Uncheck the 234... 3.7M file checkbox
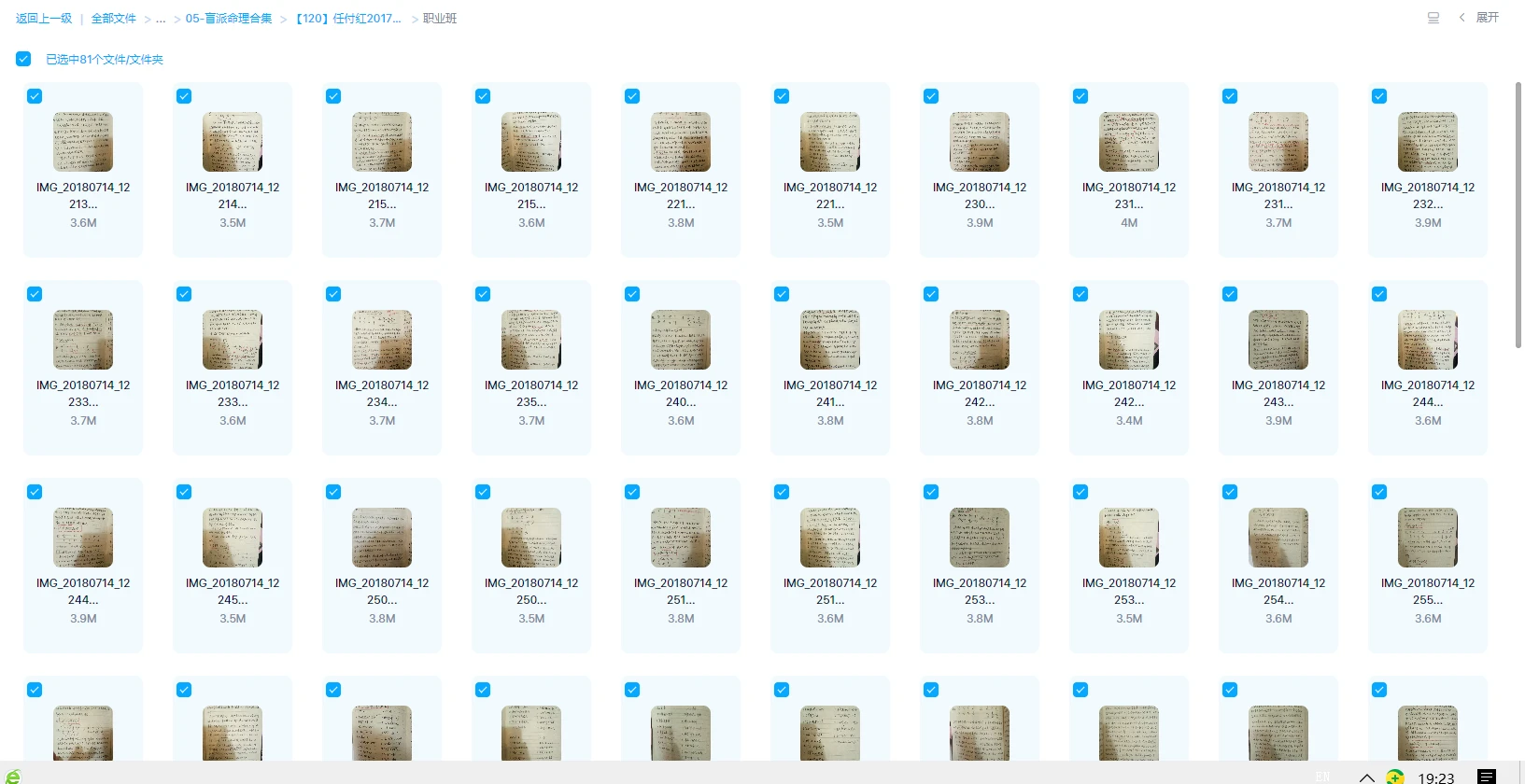This screenshot has height=784, width=1525. click(333, 294)
